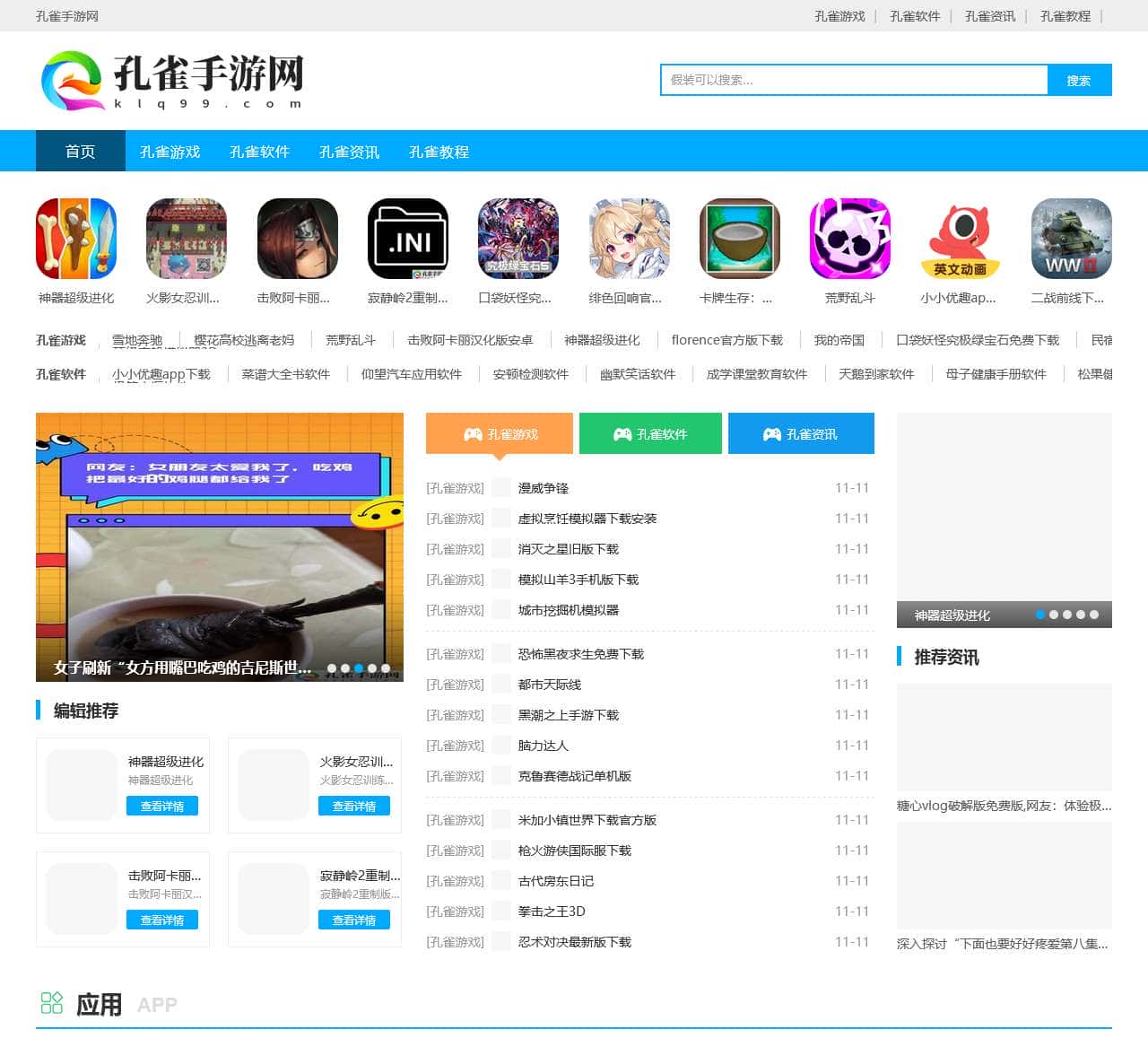Open the 神器超级进化 app icon in the icon row
Viewport: 1148px width, 1047px height.
click(76, 239)
